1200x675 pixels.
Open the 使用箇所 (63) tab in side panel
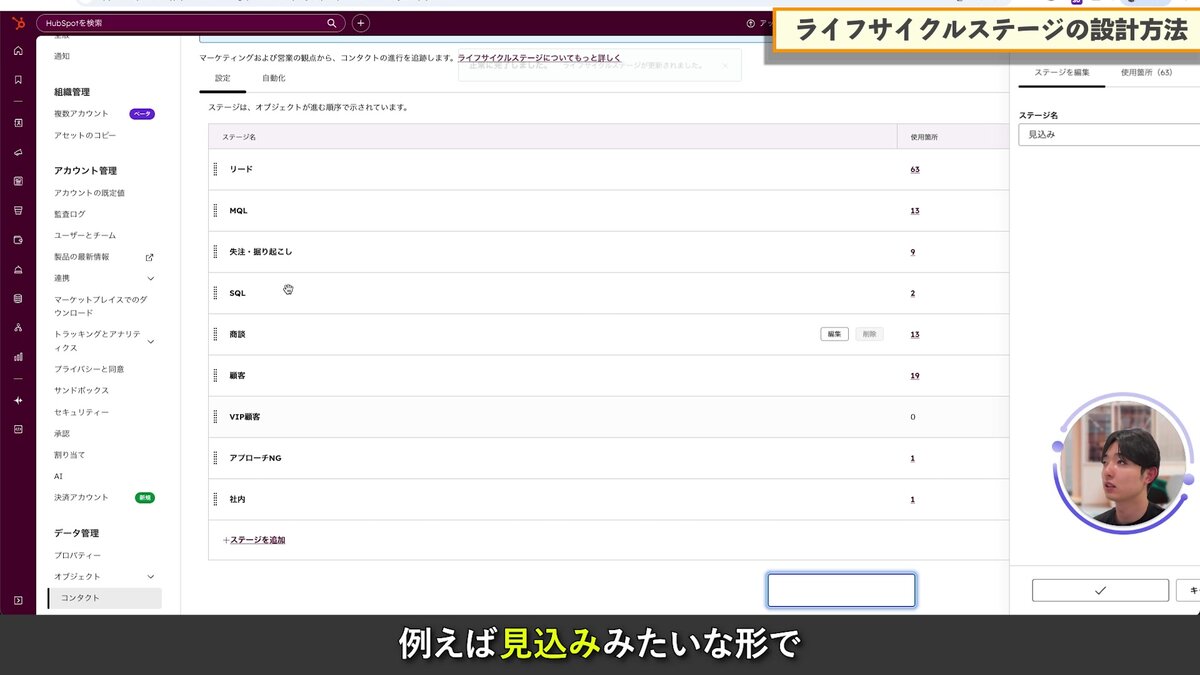(1146, 73)
